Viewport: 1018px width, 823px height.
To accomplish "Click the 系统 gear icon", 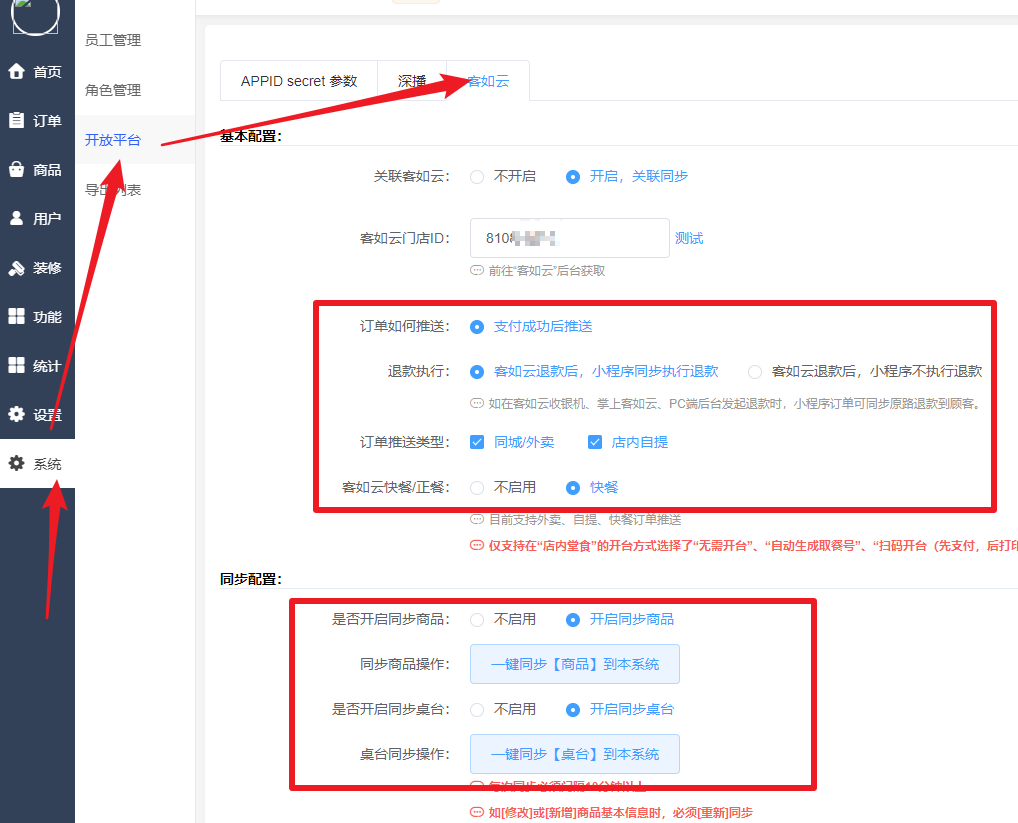I will tap(17, 463).
